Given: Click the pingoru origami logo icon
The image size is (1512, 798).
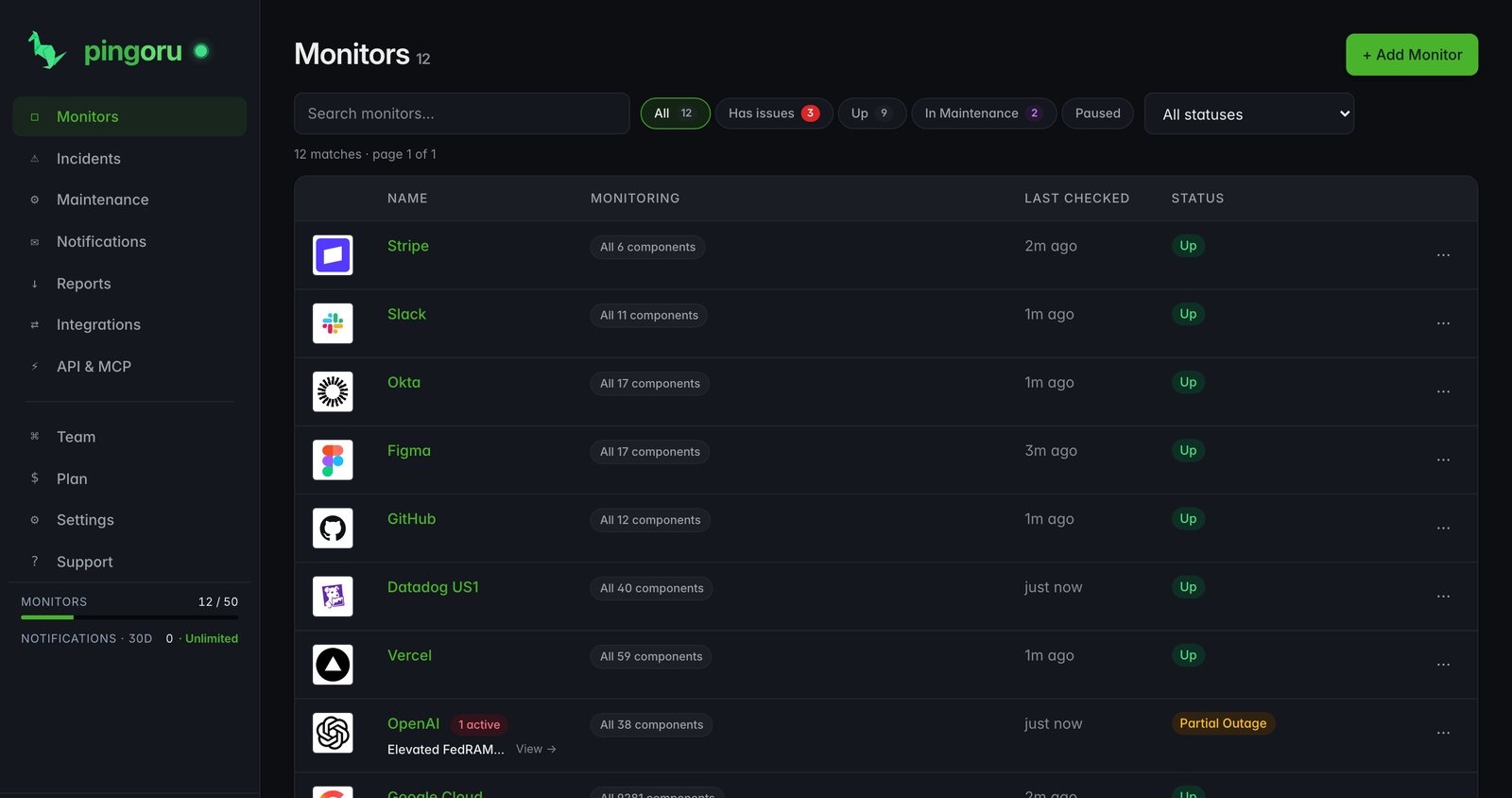Looking at the screenshot, I should [x=47, y=50].
